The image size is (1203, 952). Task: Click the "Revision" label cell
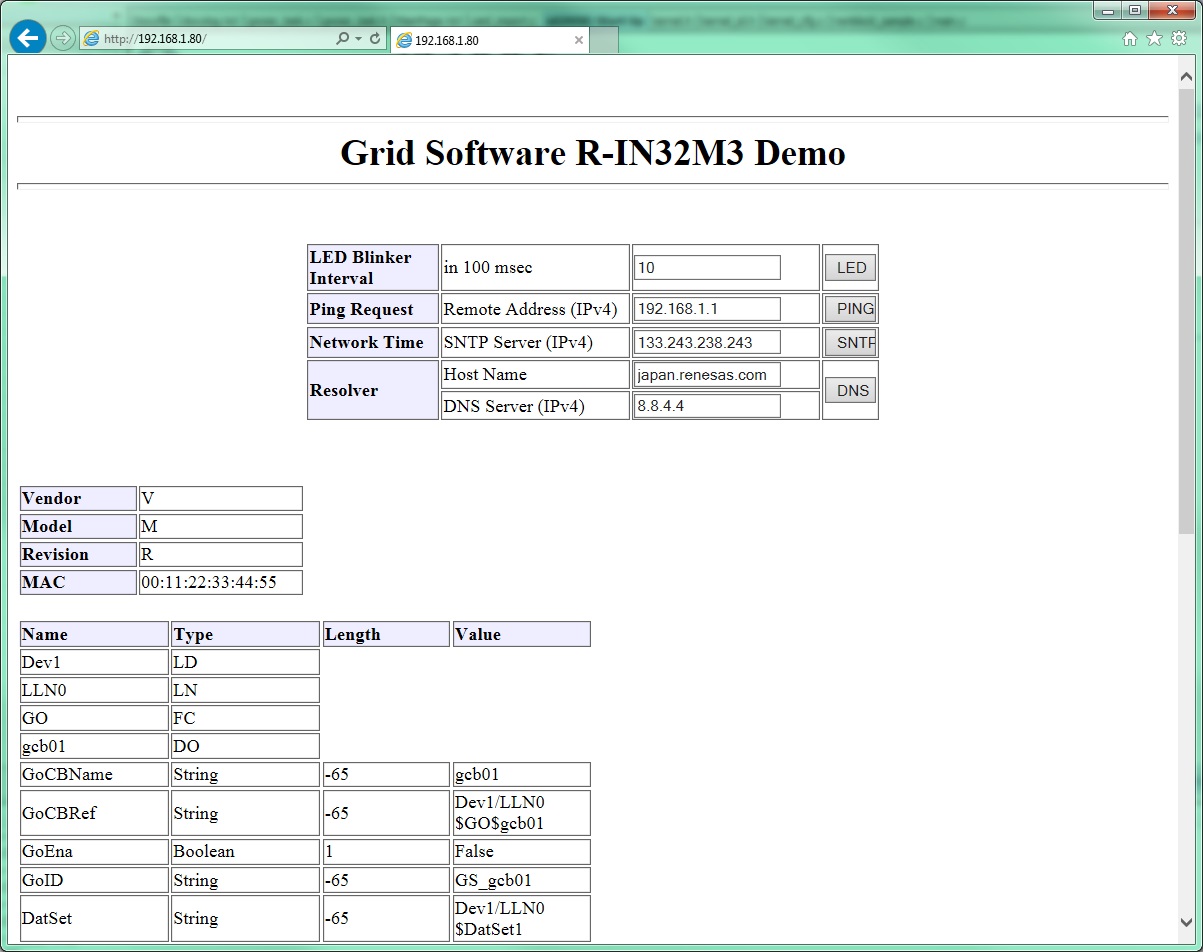(78, 554)
